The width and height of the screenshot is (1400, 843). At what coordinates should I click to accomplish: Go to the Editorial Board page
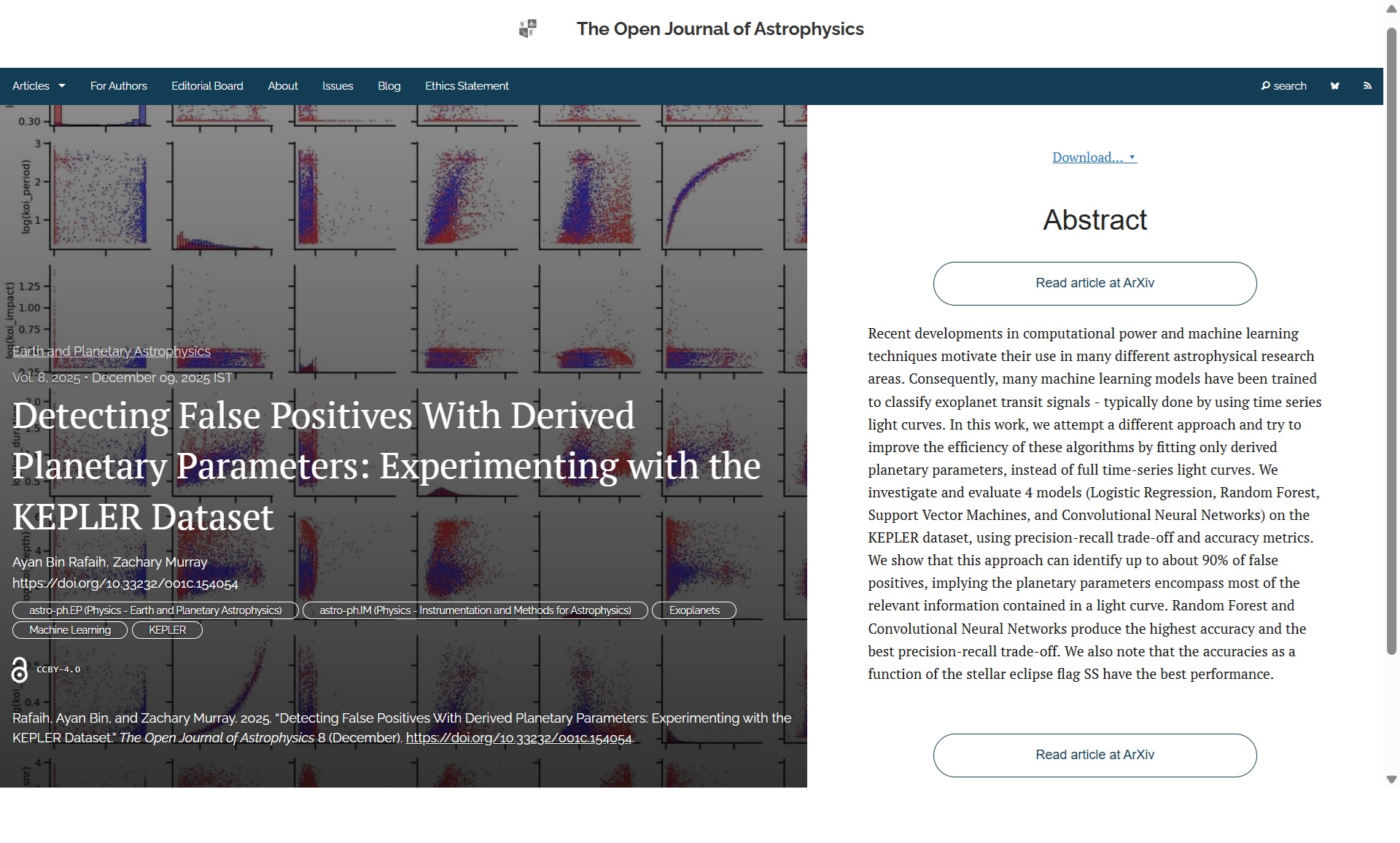[207, 86]
